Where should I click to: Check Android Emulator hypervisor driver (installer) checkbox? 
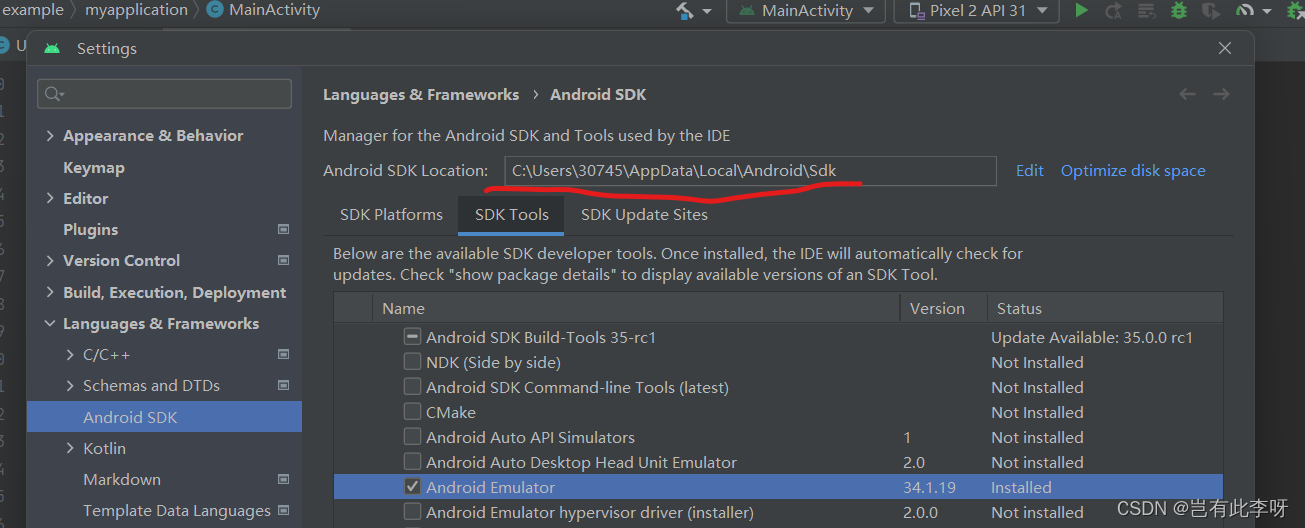(412, 512)
